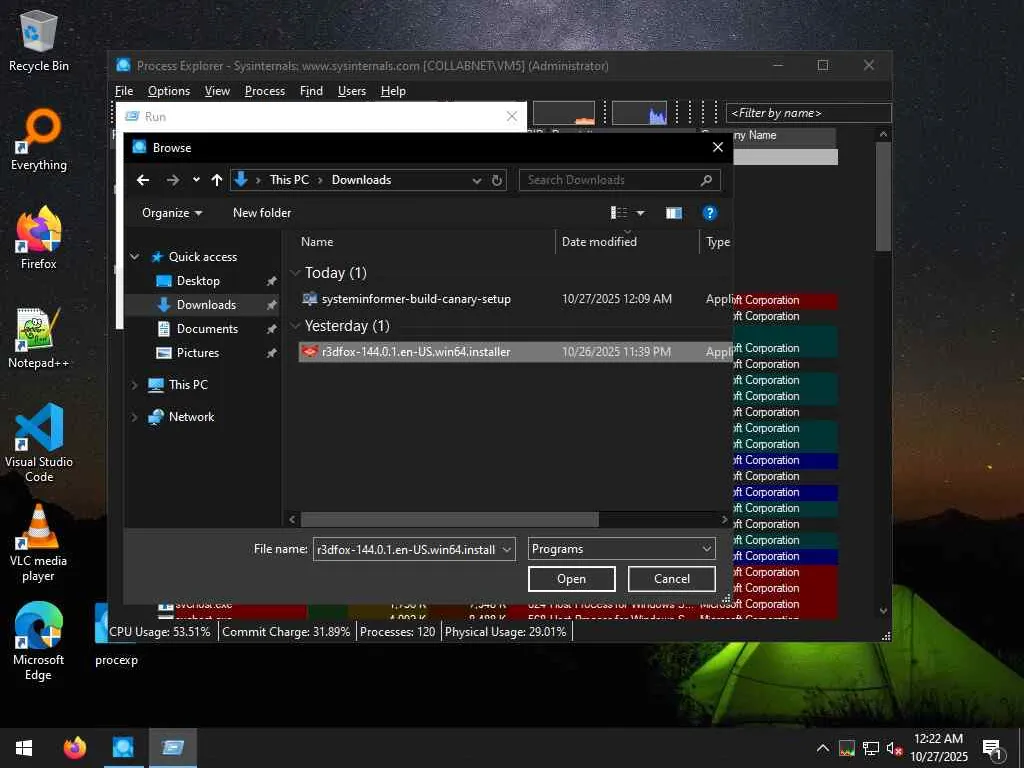This screenshot has height=768, width=1024.
Task: Open the recent locations dropdown arrow
Action: (x=196, y=180)
